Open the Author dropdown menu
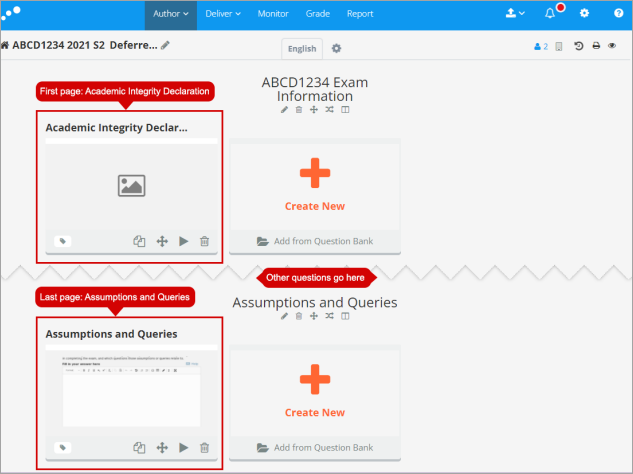Image resolution: width=633 pixels, height=474 pixels. pos(171,14)
